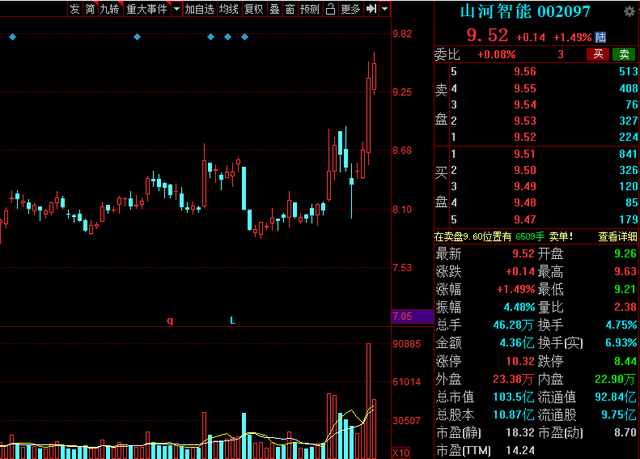Select sell level 4 price 9.55
640x459 pixels.
point(525,89)
